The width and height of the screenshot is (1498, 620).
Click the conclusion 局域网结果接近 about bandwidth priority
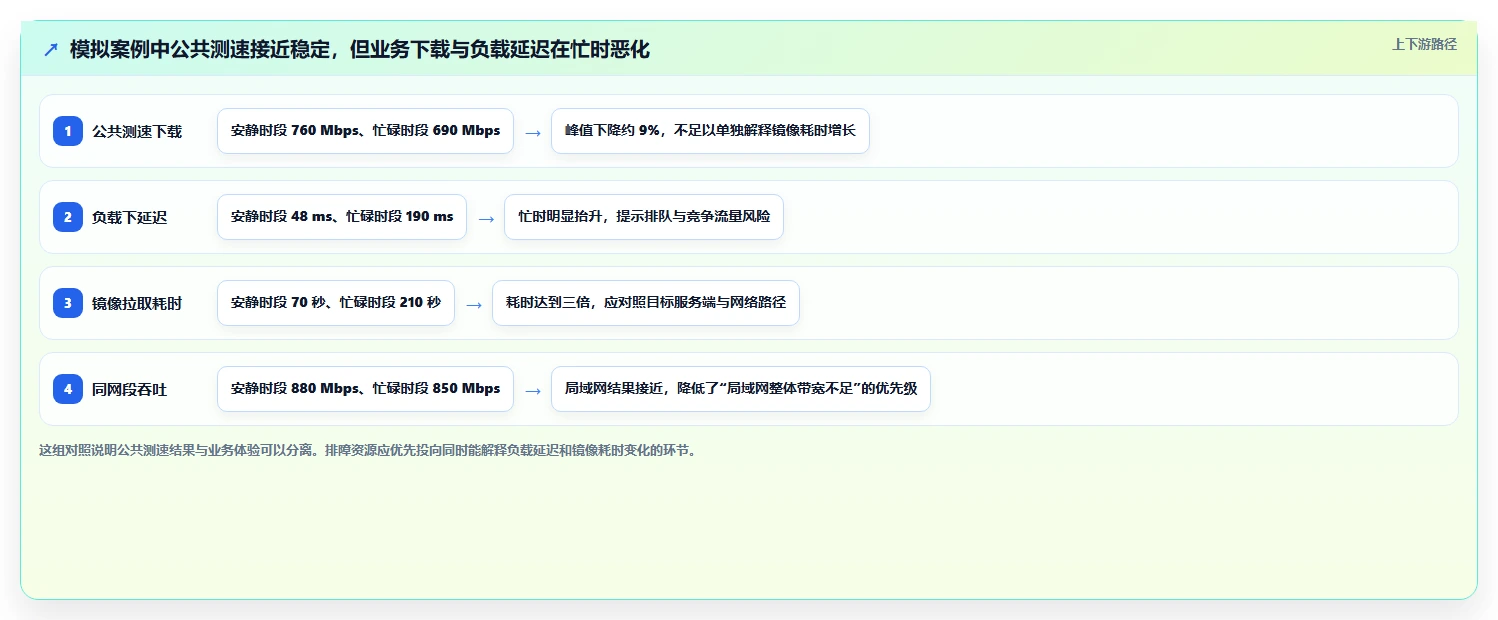pyautogui.click(x=741, y=389)
